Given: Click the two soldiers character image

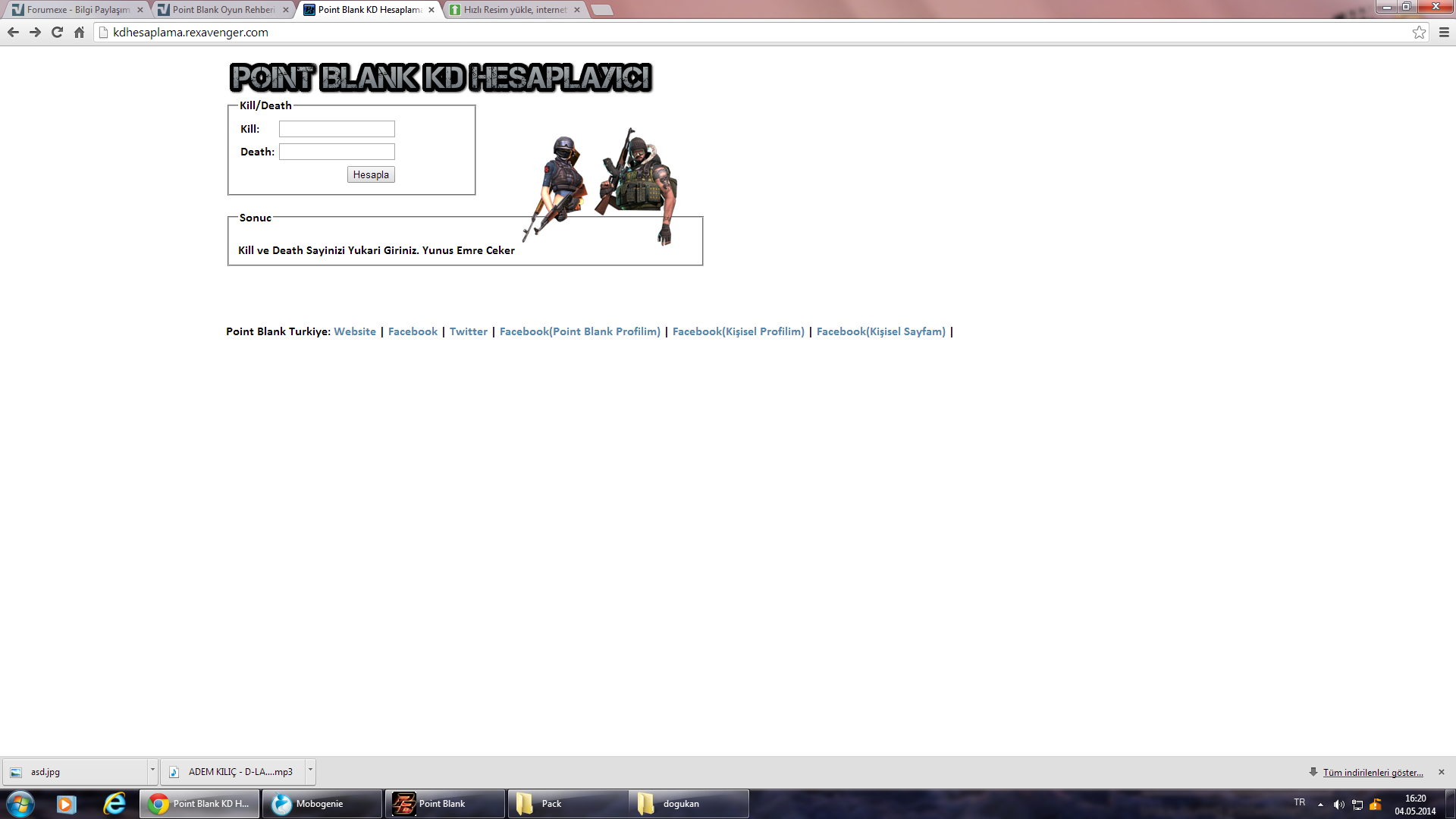Looking at the screenshot, I should coord(599,186).
